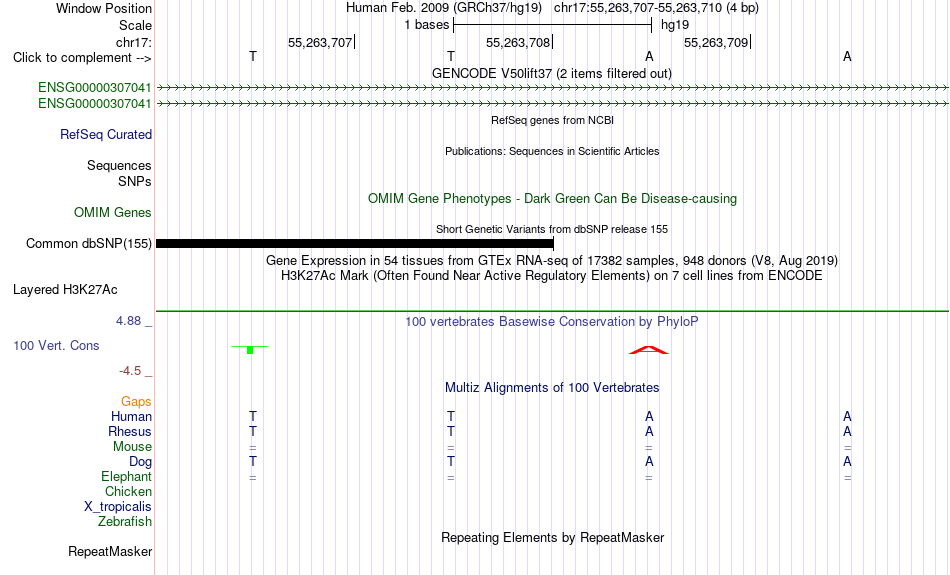Open the GENCODE V50lift37 track title
The image size is (950, 575).
point(552,73)
